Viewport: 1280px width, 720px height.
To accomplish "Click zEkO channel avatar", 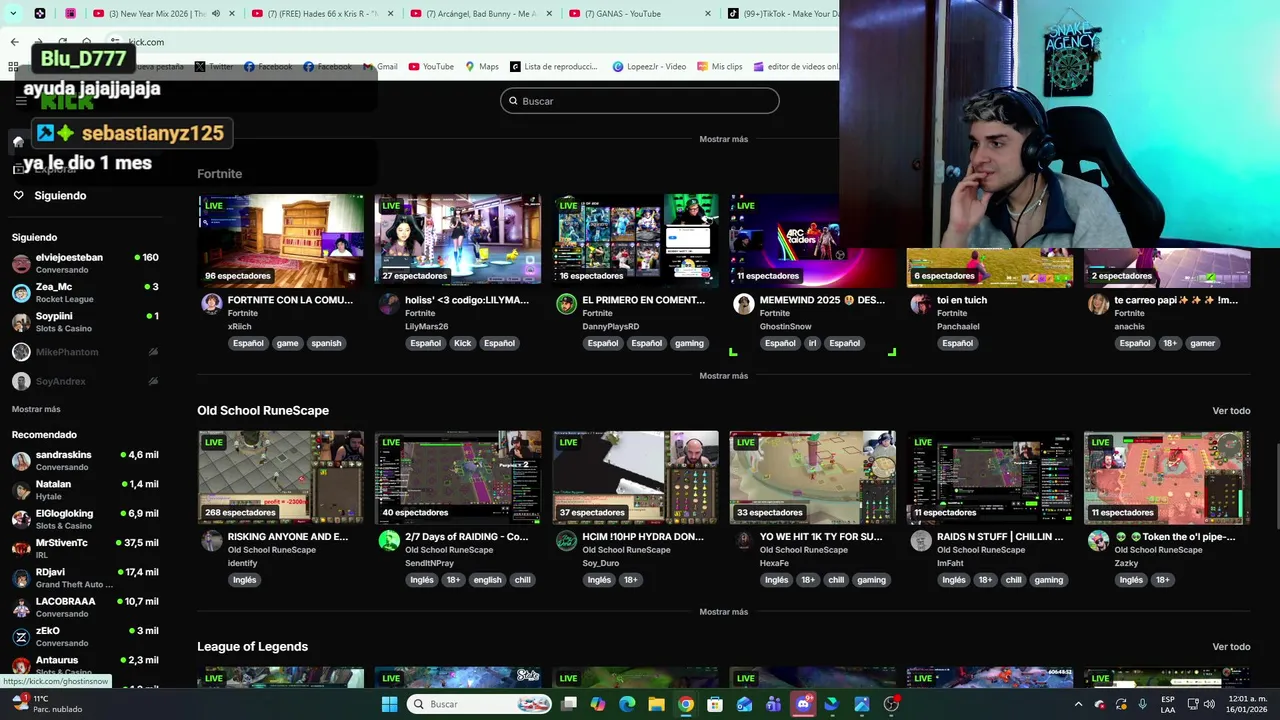I will click(21, 637).
